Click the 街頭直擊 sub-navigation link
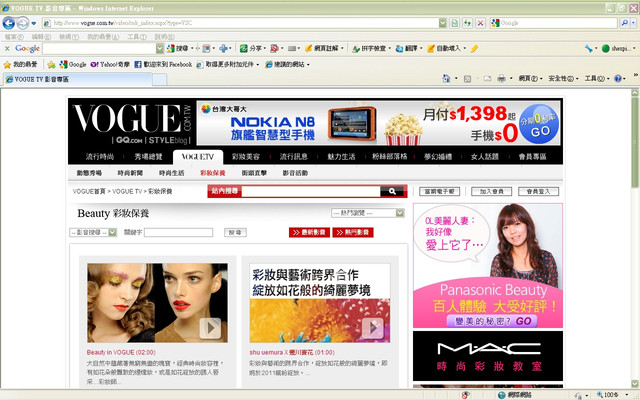 pos(254,173)
